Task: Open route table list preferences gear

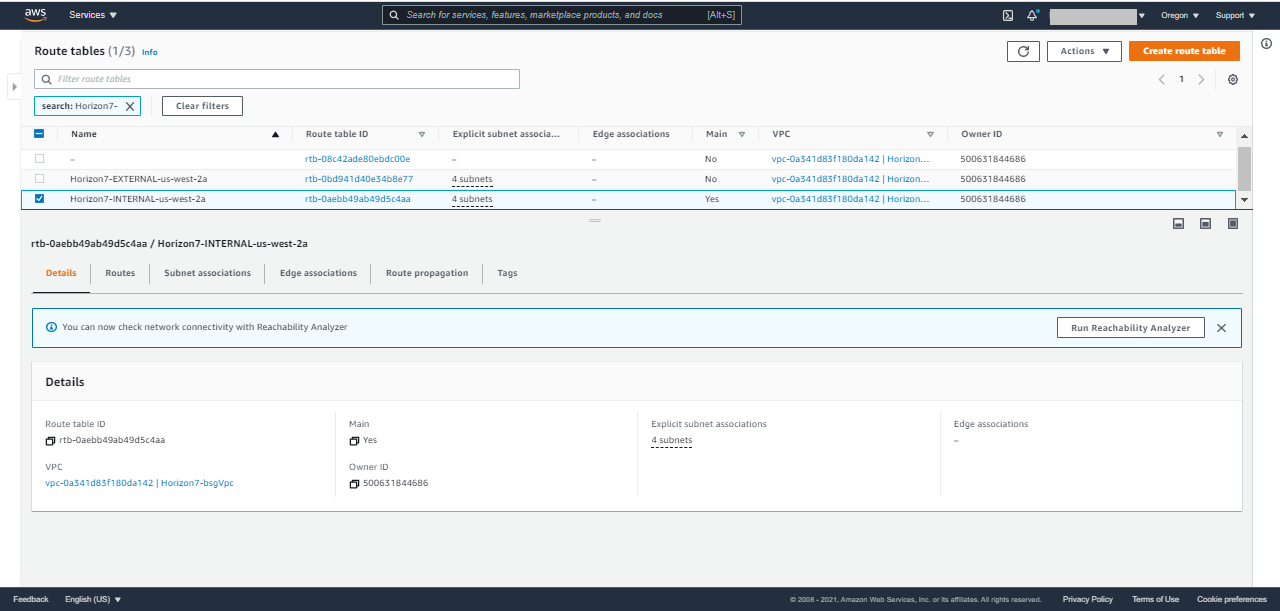Action: [x=1232, y=79]
